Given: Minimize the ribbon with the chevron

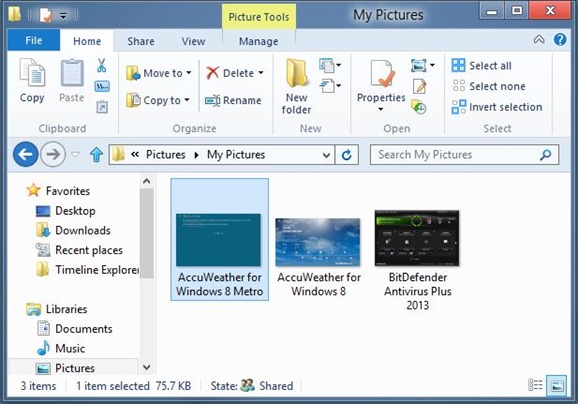Looking at the screenshot, I should pos(539,39).
